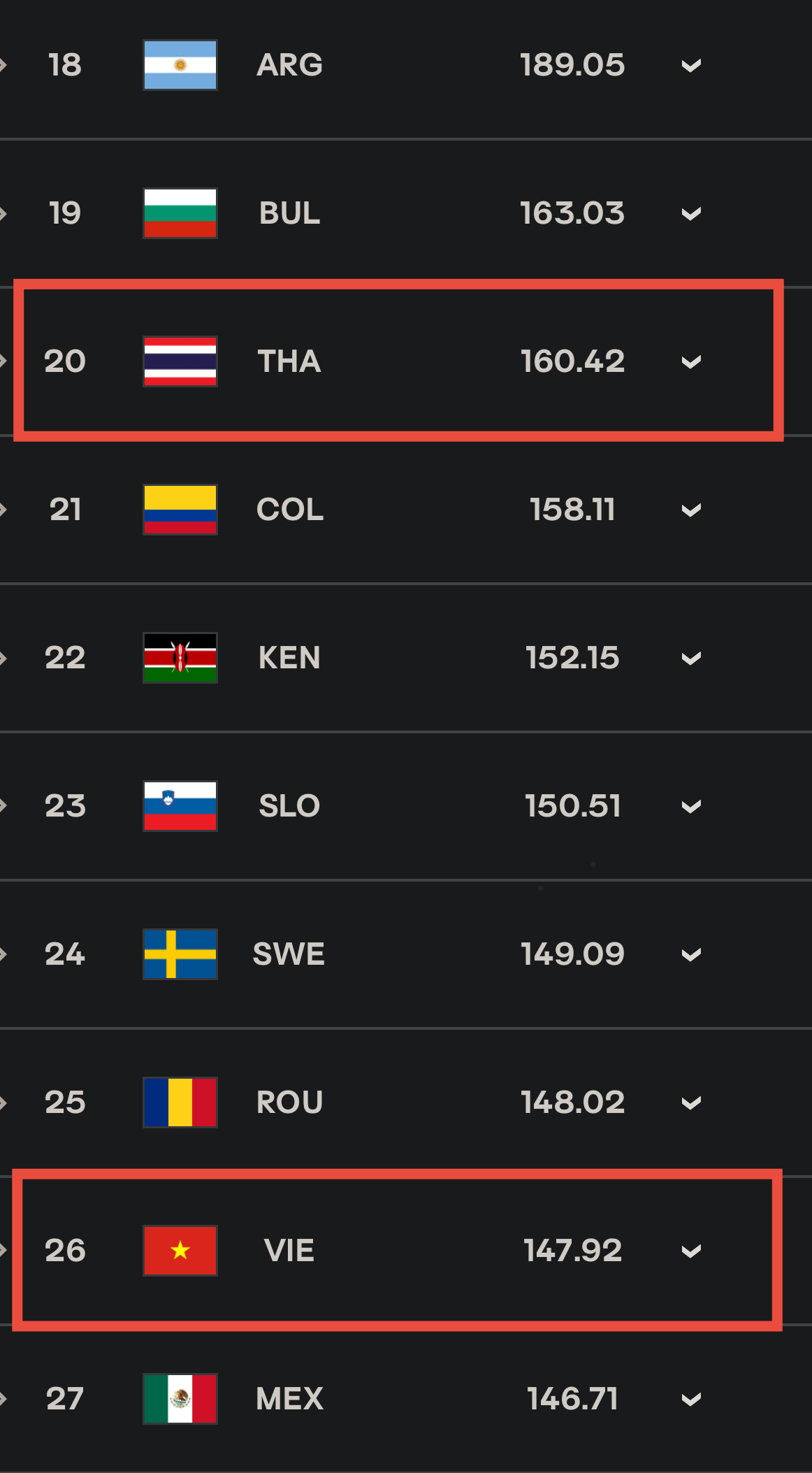
Task: Expand the MEX row dropdown chevron
Action: coord(691,1400)
